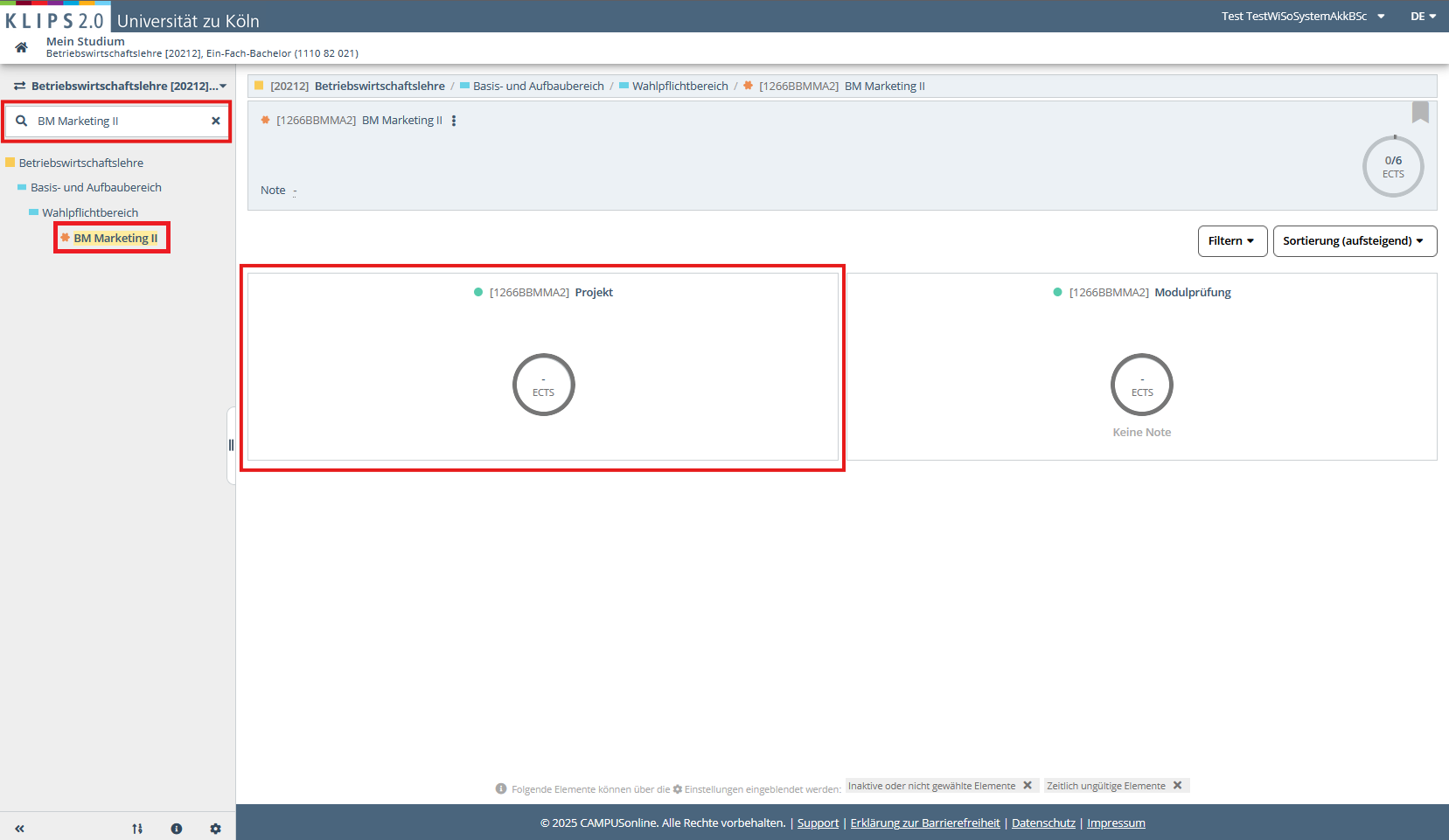Image resolution: width=1449 pixels, height=840 pixels.
Task: Click breadcrumb Basis- und Aufbaubereich
Action: tap(539, 86)
